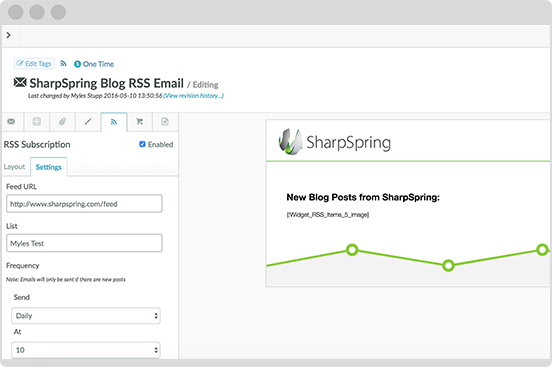Open the Send frequency dropdown set to Daily
552x368 pixels.
(x=86, y=316)
